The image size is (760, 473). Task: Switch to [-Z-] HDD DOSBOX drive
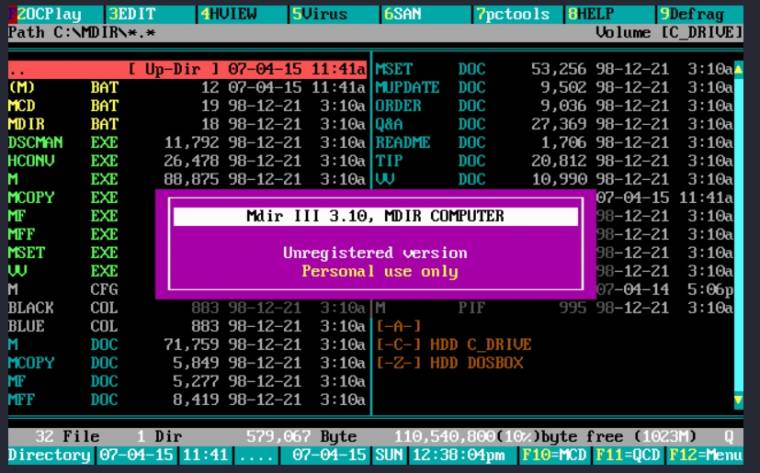(450, 363)
